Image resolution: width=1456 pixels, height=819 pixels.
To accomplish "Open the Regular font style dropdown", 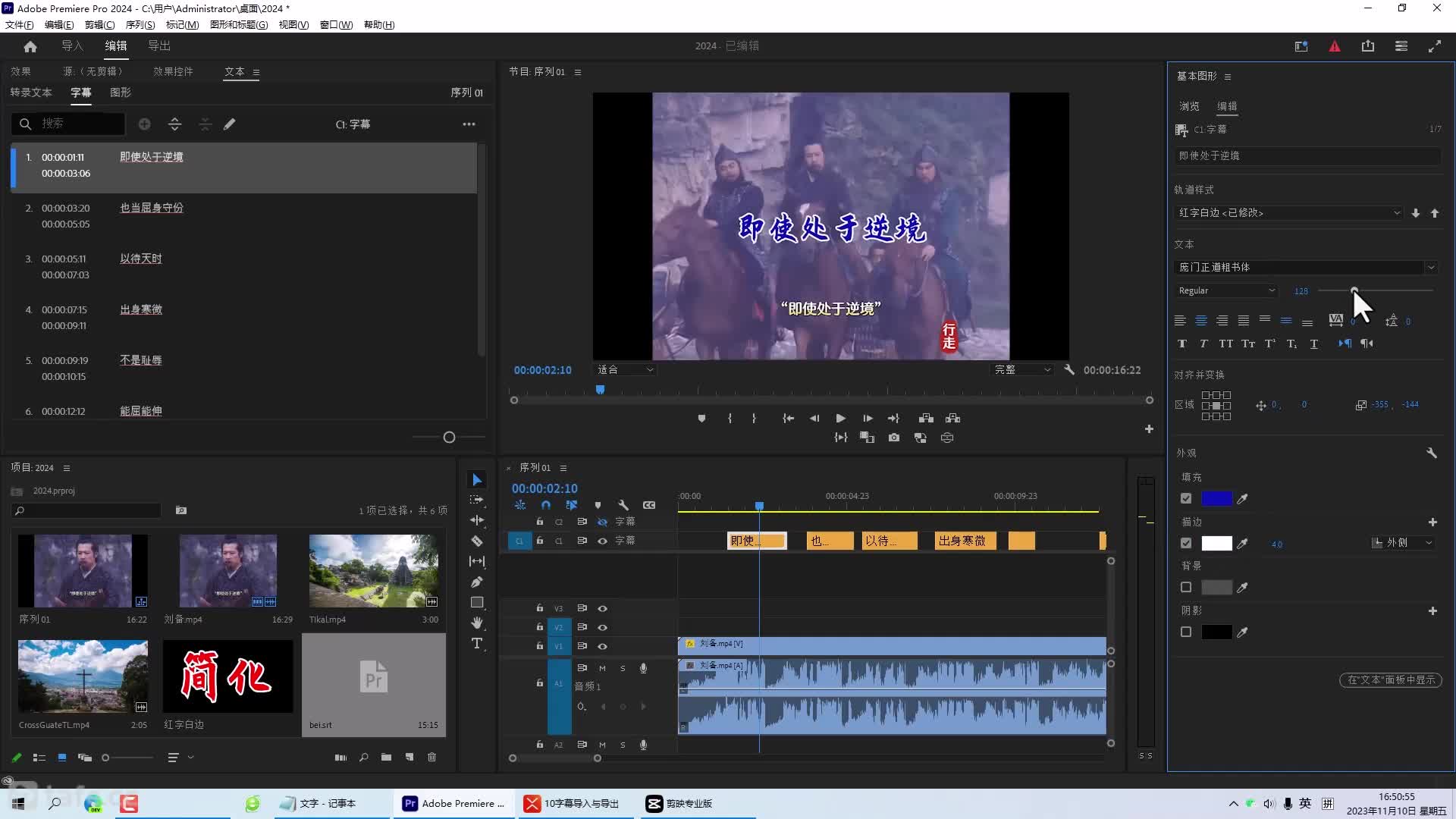I will (1226, 290).
